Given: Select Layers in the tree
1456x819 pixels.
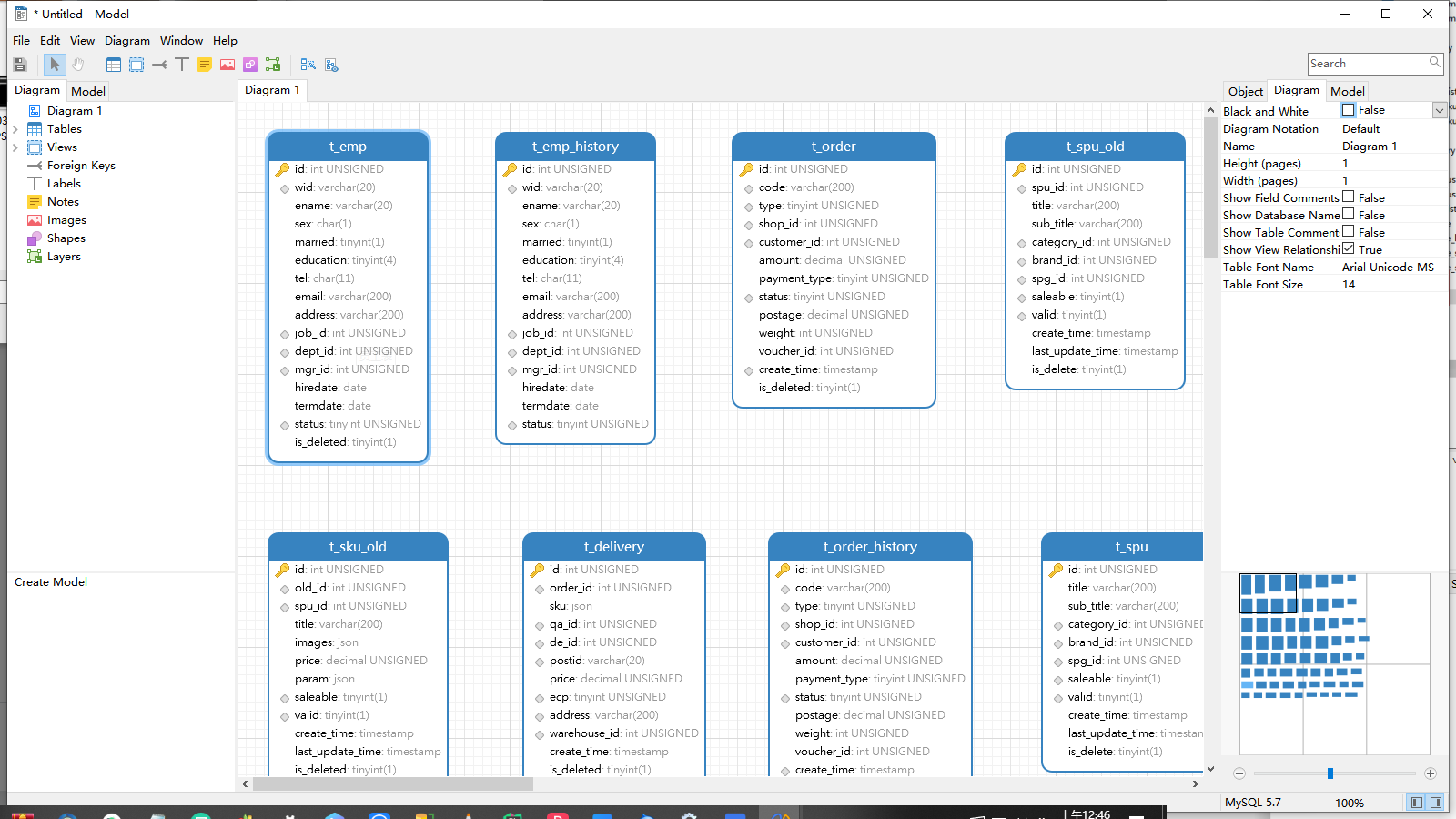Looking at the screenshot, I should click(64, 257).
